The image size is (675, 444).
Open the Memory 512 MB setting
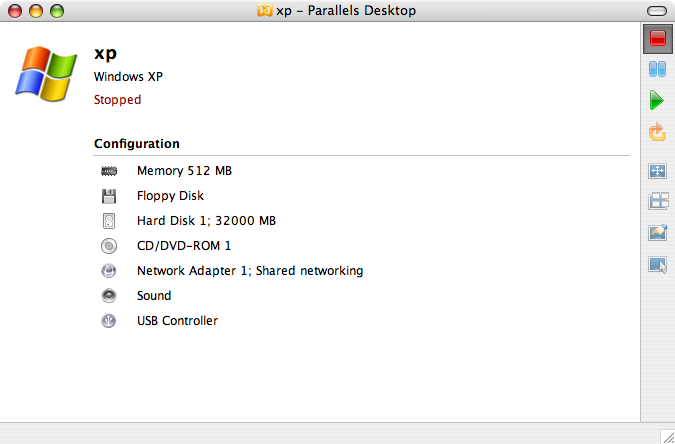click(x=184, y=171)
